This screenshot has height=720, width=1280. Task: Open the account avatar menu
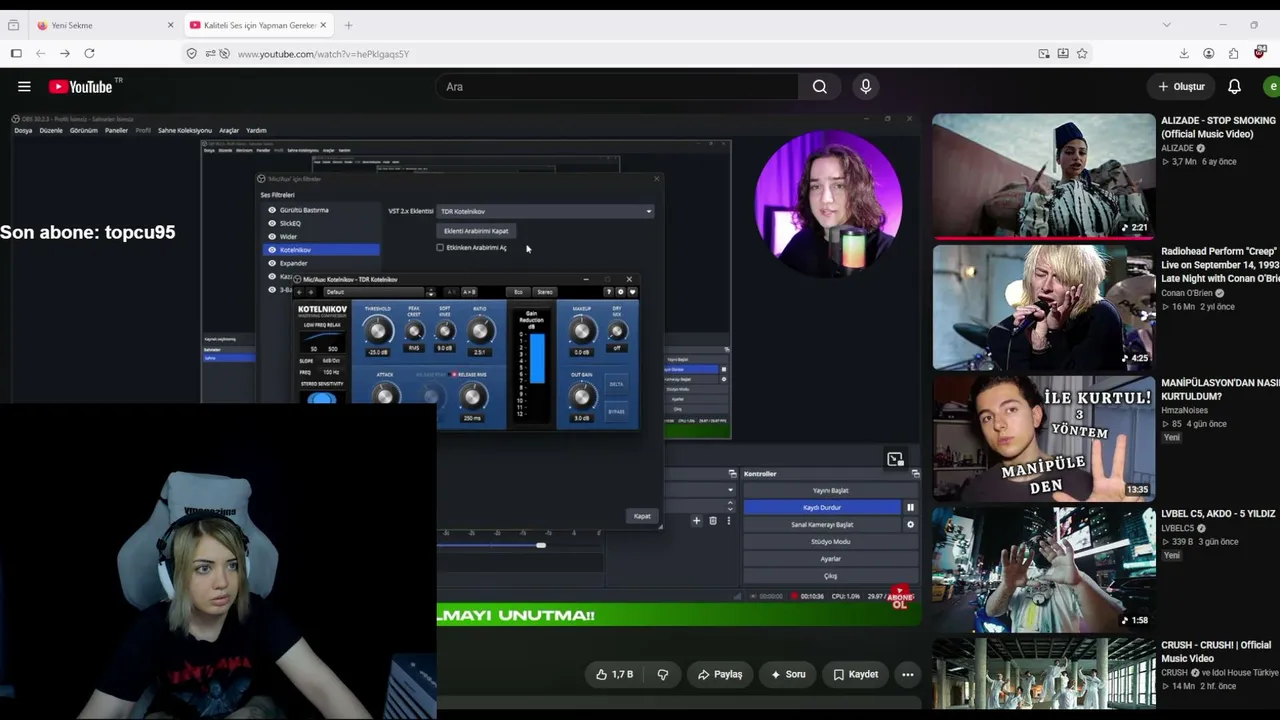(x=1272, y=87)
